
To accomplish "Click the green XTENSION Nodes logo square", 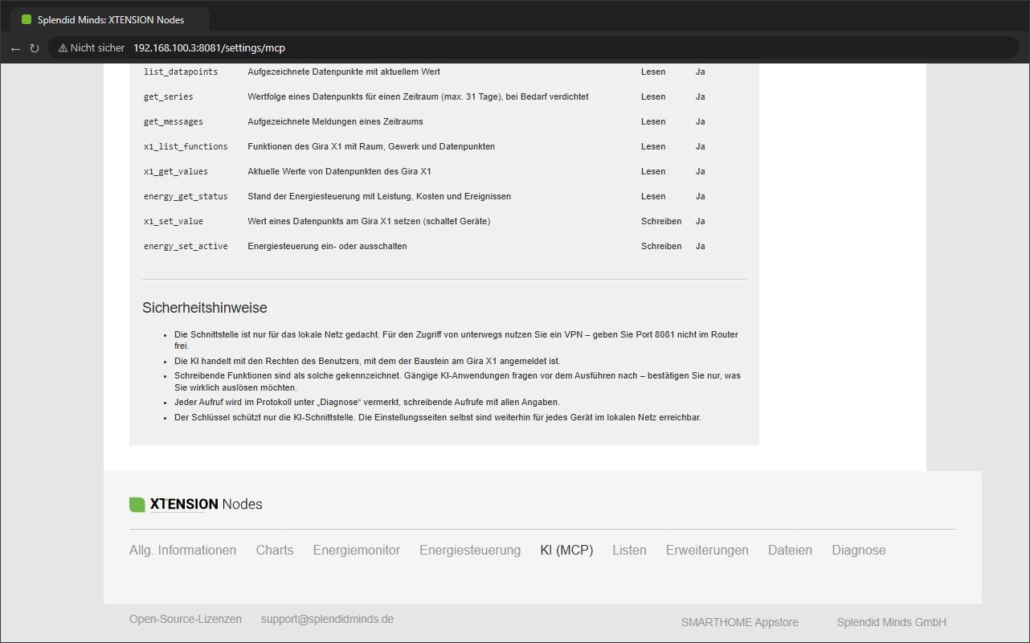I will coord(137,504).
